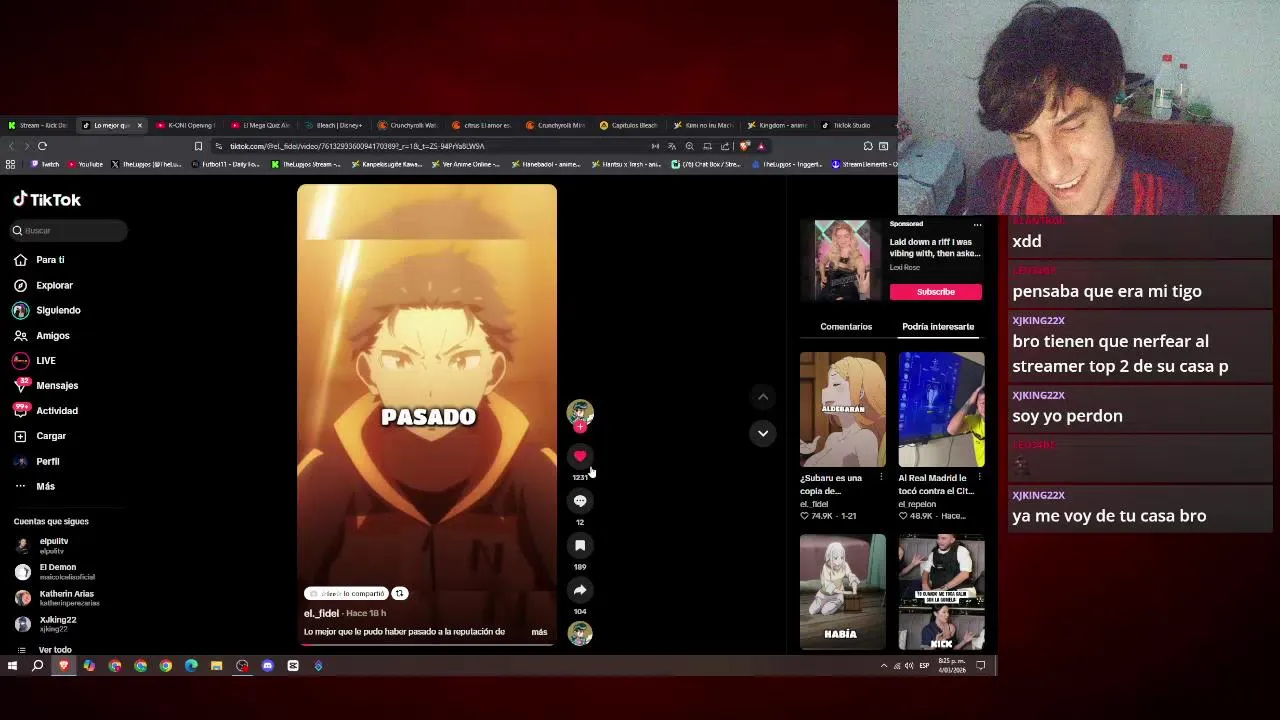Open YouTube bookmark in bookmarks bar
The width and height of the screenshot is (1280, 720).
85,164
